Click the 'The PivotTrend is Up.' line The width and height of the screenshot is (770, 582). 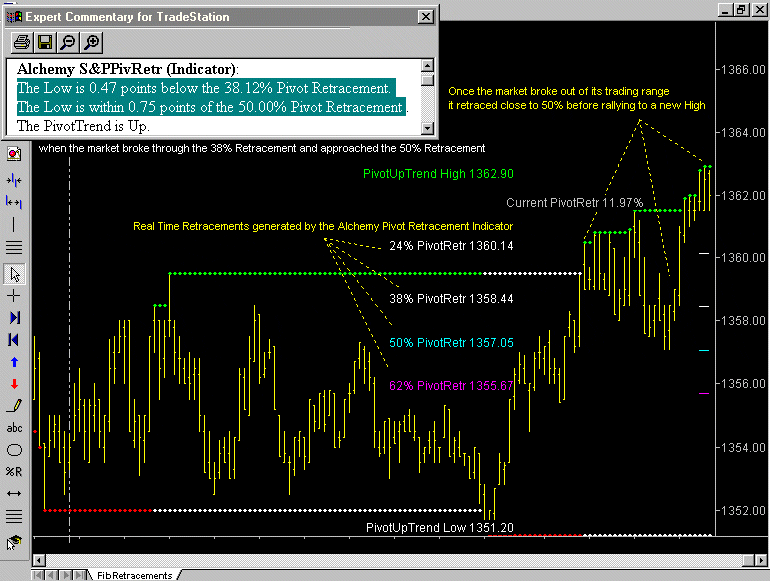click(83, 126)
